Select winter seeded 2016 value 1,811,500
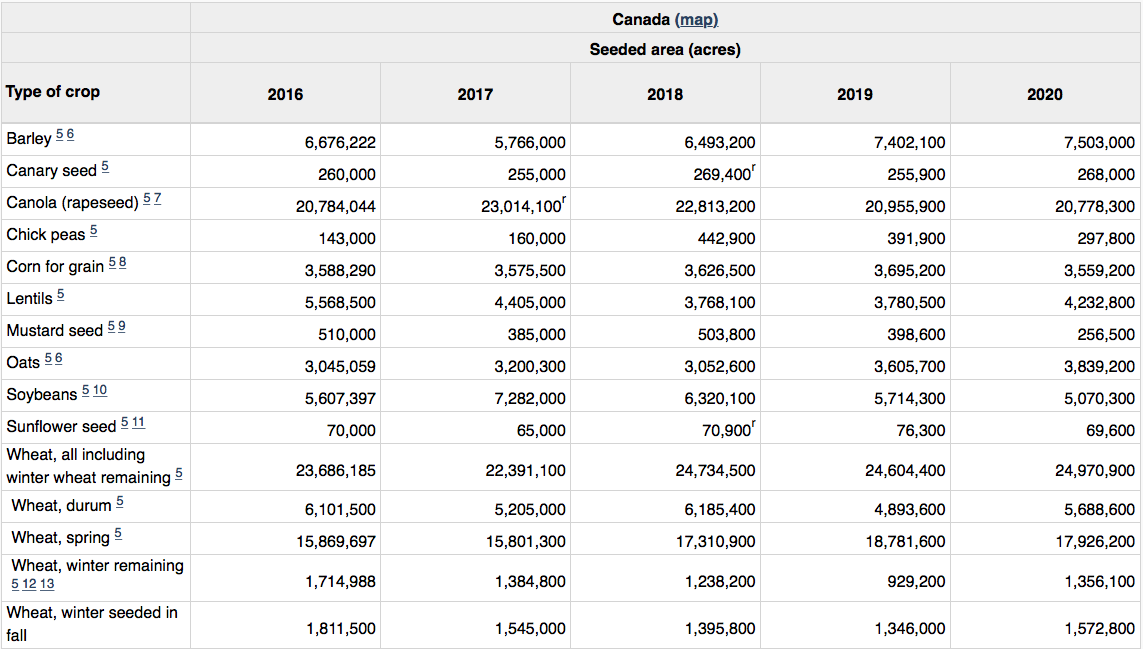Image resolution: width=1143 pixels, height=649 pixels. pyautogui.click(x=340, y=629)
